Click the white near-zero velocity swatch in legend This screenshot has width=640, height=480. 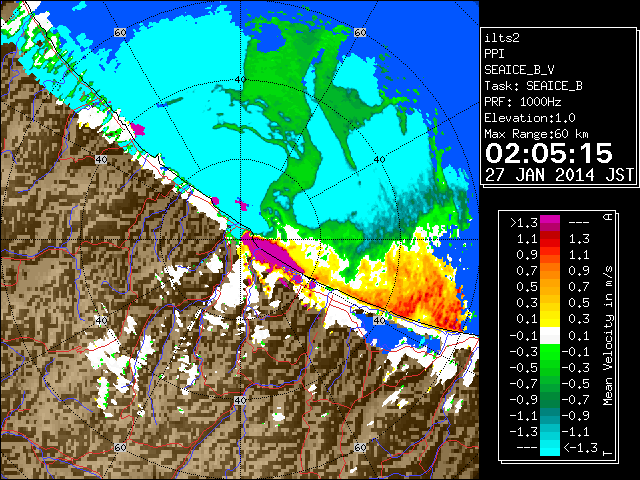[550, 336]
